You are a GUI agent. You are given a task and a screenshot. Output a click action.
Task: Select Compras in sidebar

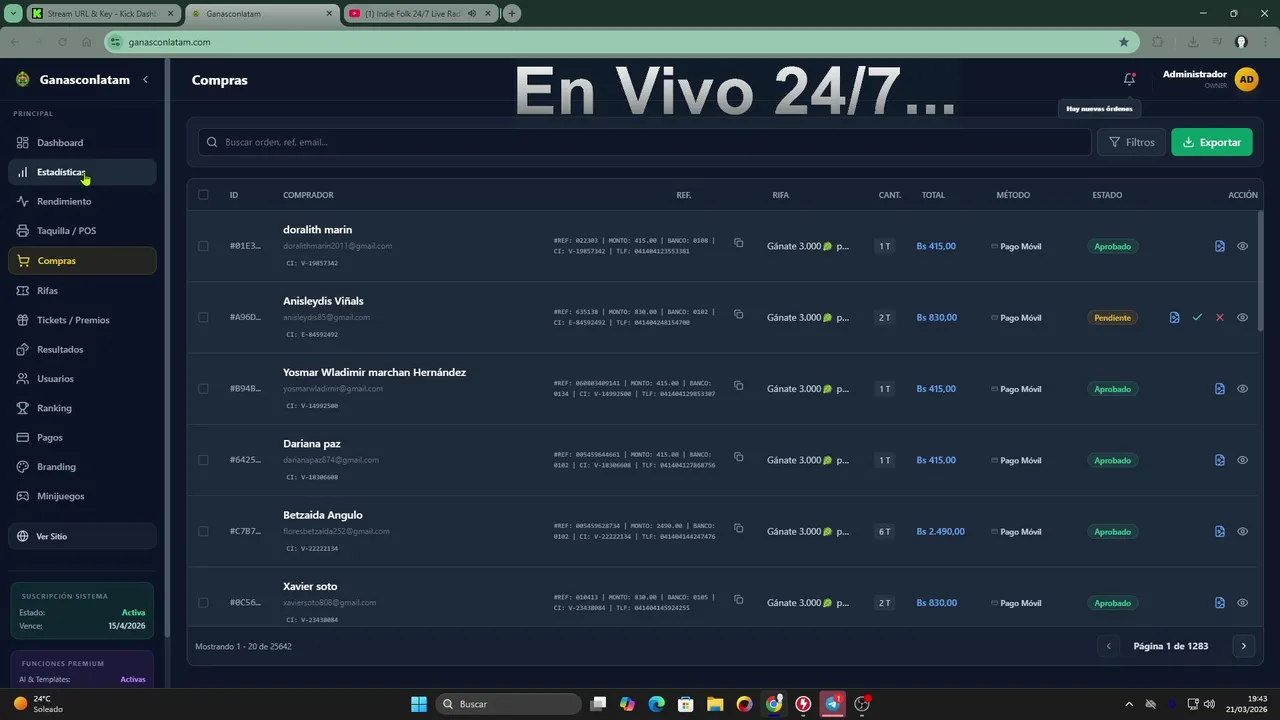pyautogui.click(x=82, y=261)
